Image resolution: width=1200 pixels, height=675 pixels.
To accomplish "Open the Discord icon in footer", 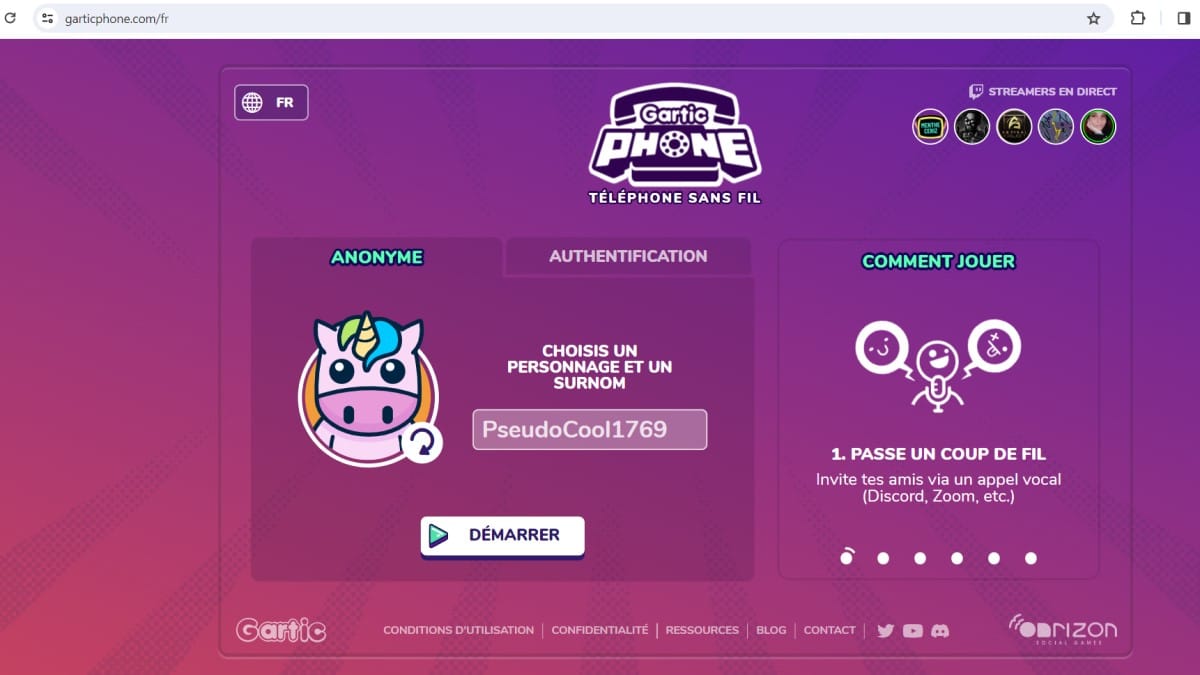I will [x=939, y=631].
